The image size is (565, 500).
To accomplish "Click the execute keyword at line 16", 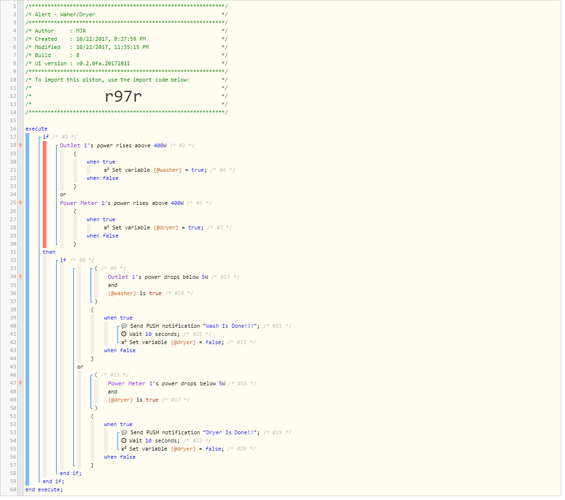I will point(36,129).
